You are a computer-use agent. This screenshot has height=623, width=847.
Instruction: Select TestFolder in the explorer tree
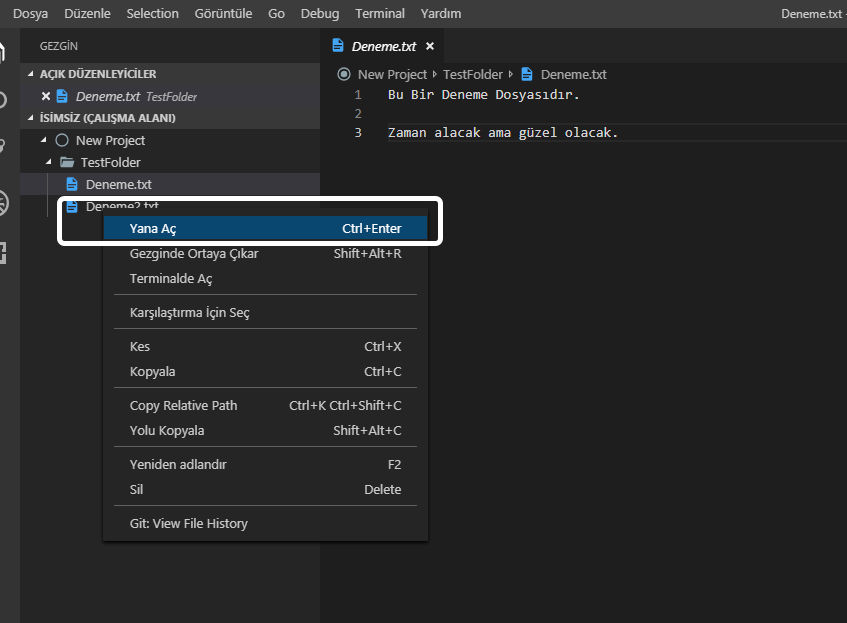pos(110,162)
